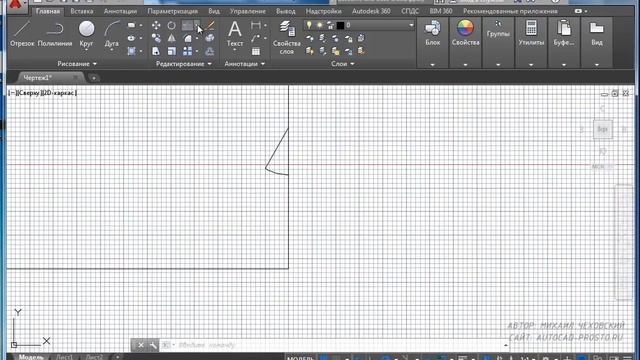Open the trim tool dropdown arrow
640x360 pixels.
(x=197, y=26)
